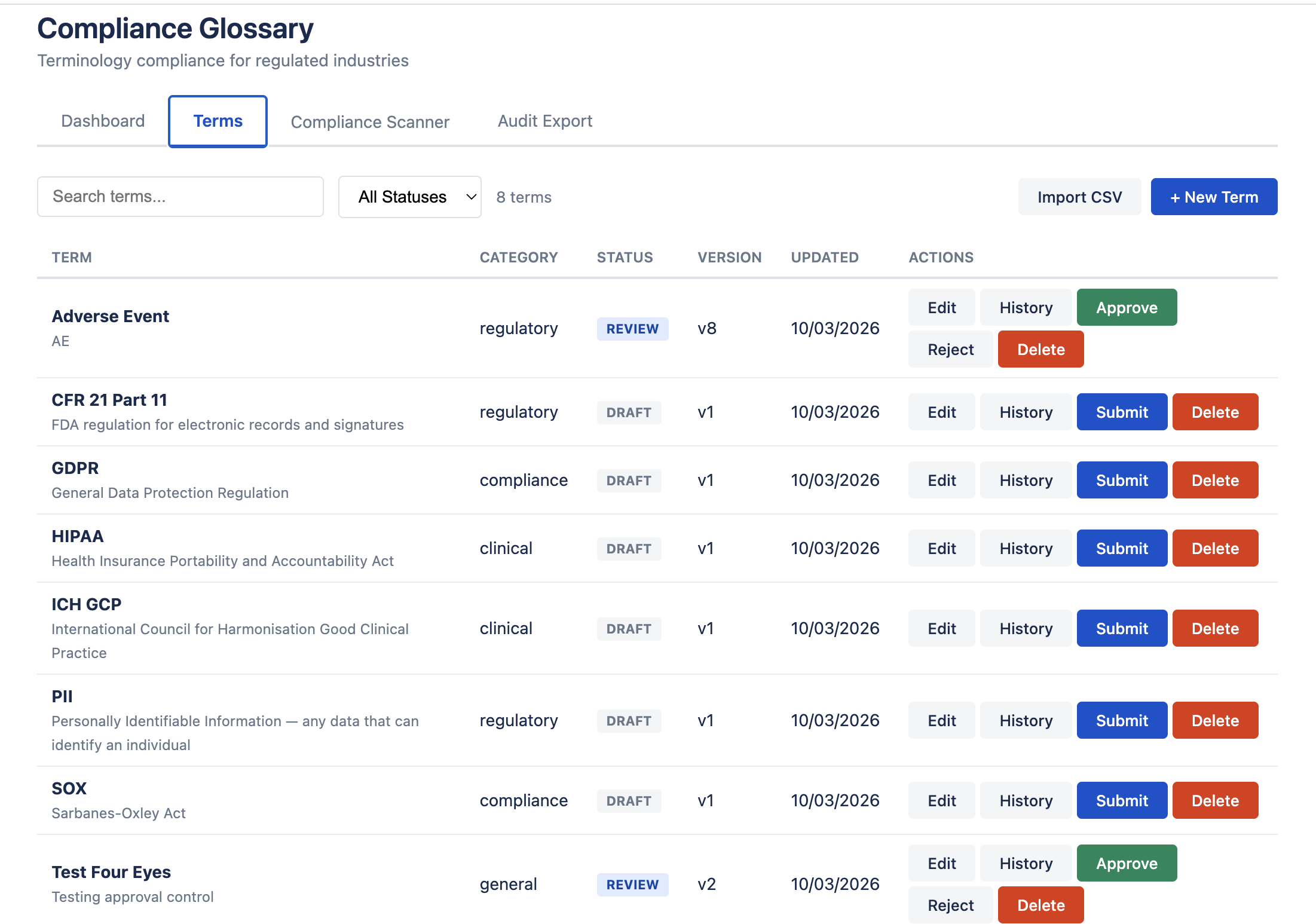Reject the Adverse Event term

pos(950,349)
